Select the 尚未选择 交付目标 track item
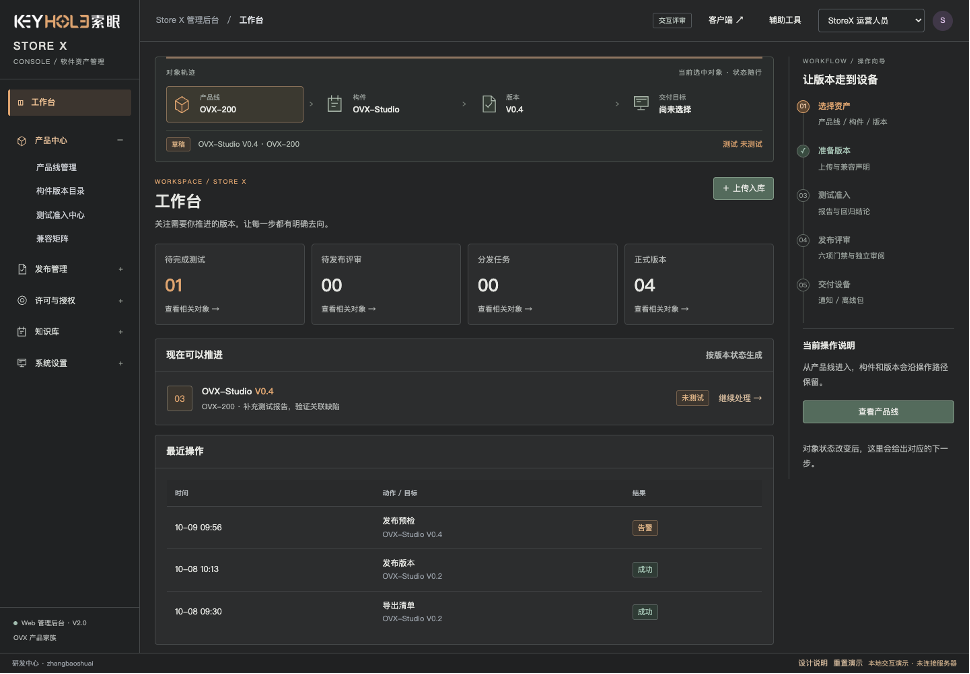The height and width of the screenshot is (674, 970). coord(693,105)
